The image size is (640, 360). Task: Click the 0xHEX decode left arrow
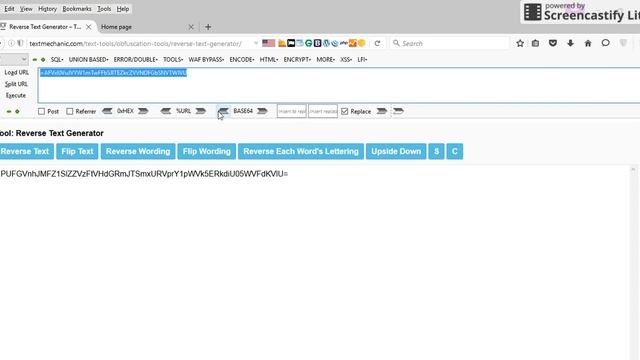pos(107,111)
